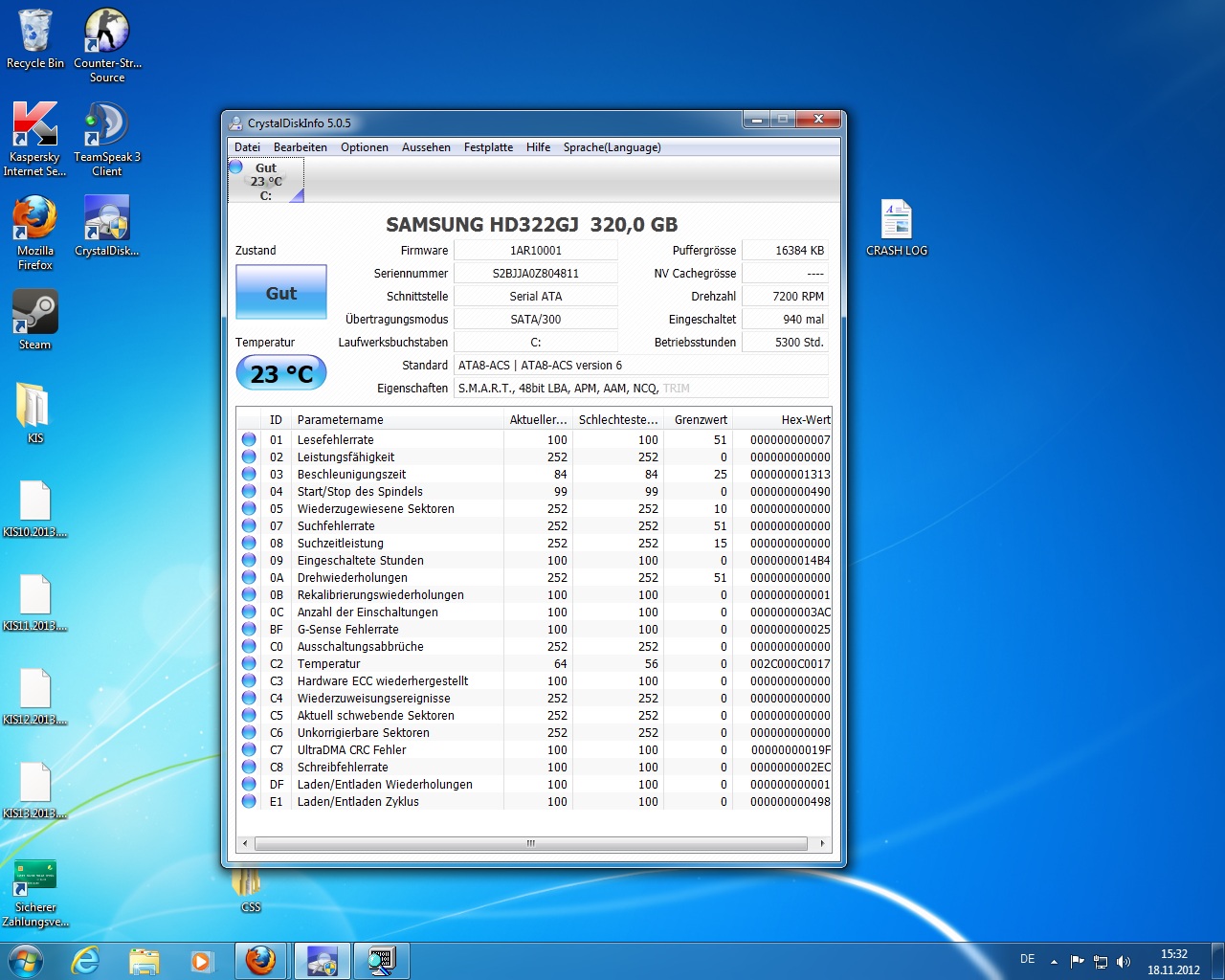
Task: Click the volume speaker icon in the system tray
Action: 1124,961
